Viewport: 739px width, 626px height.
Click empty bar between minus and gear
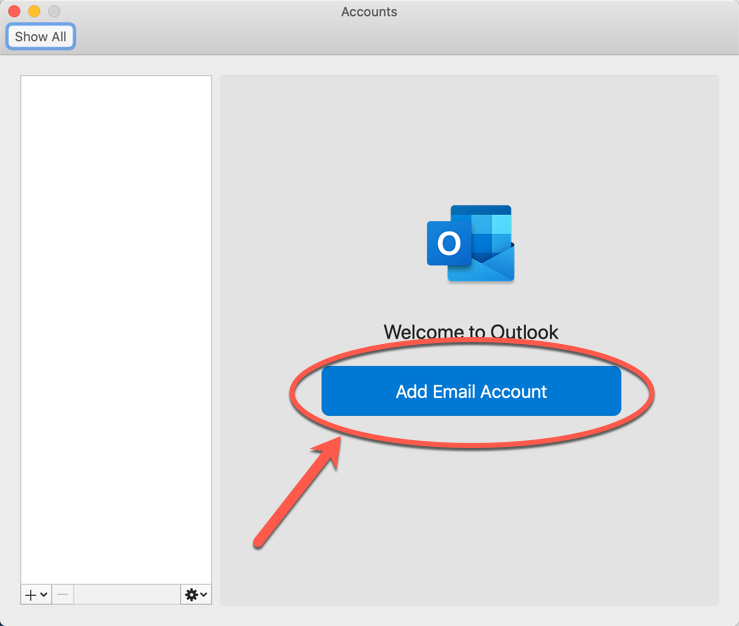pos(127,594)
